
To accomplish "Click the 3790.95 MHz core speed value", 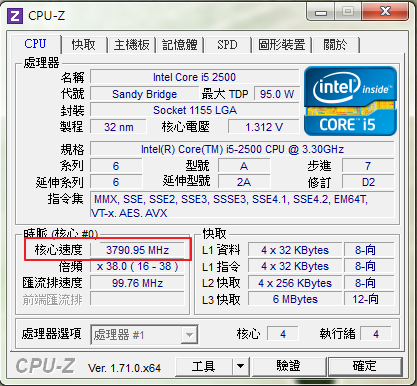I will pos(137,250).
